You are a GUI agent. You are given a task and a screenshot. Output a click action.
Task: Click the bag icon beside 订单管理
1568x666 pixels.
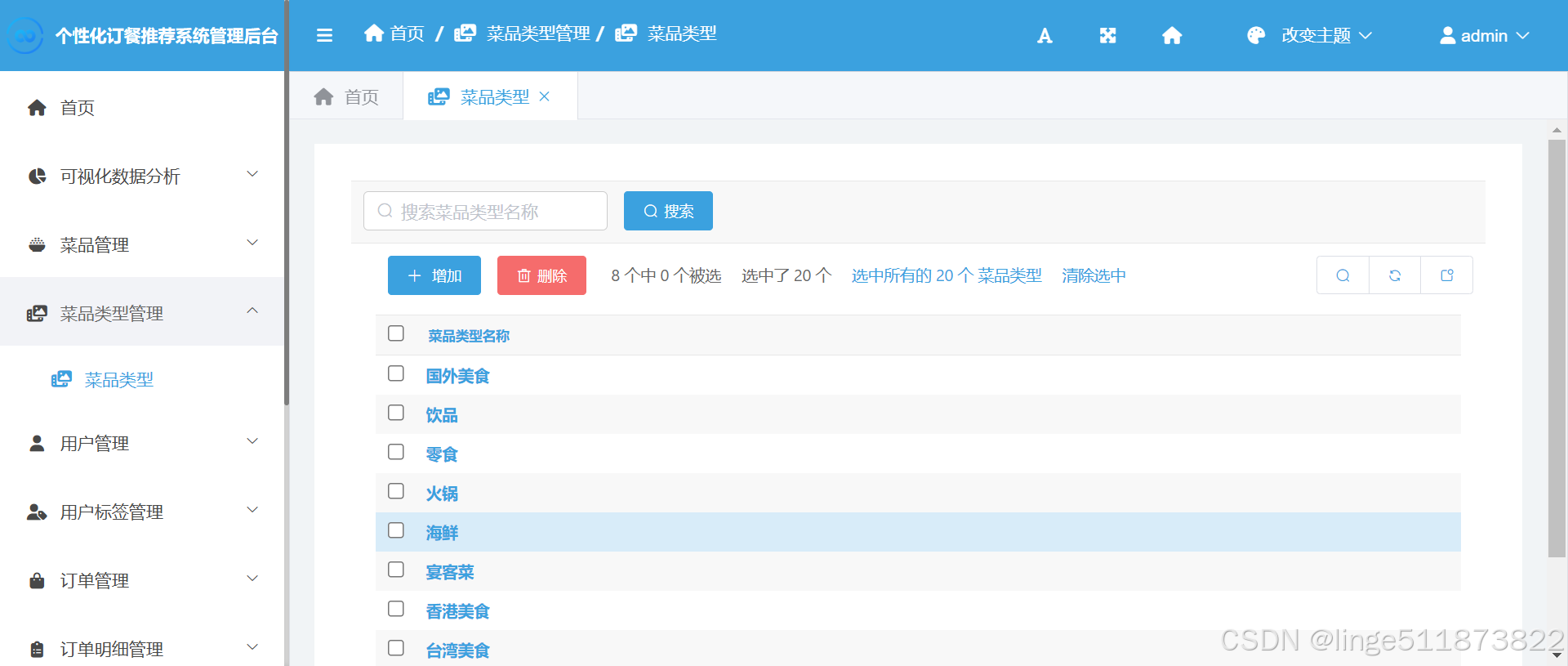[x=37, y=580]
